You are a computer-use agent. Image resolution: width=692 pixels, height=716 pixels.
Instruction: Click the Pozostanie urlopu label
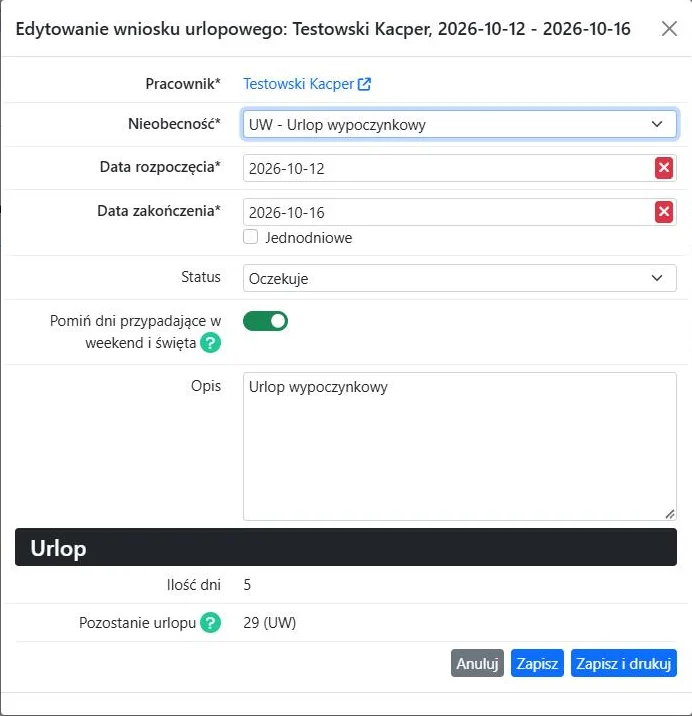pyautogui.click(x=137, y=623)
